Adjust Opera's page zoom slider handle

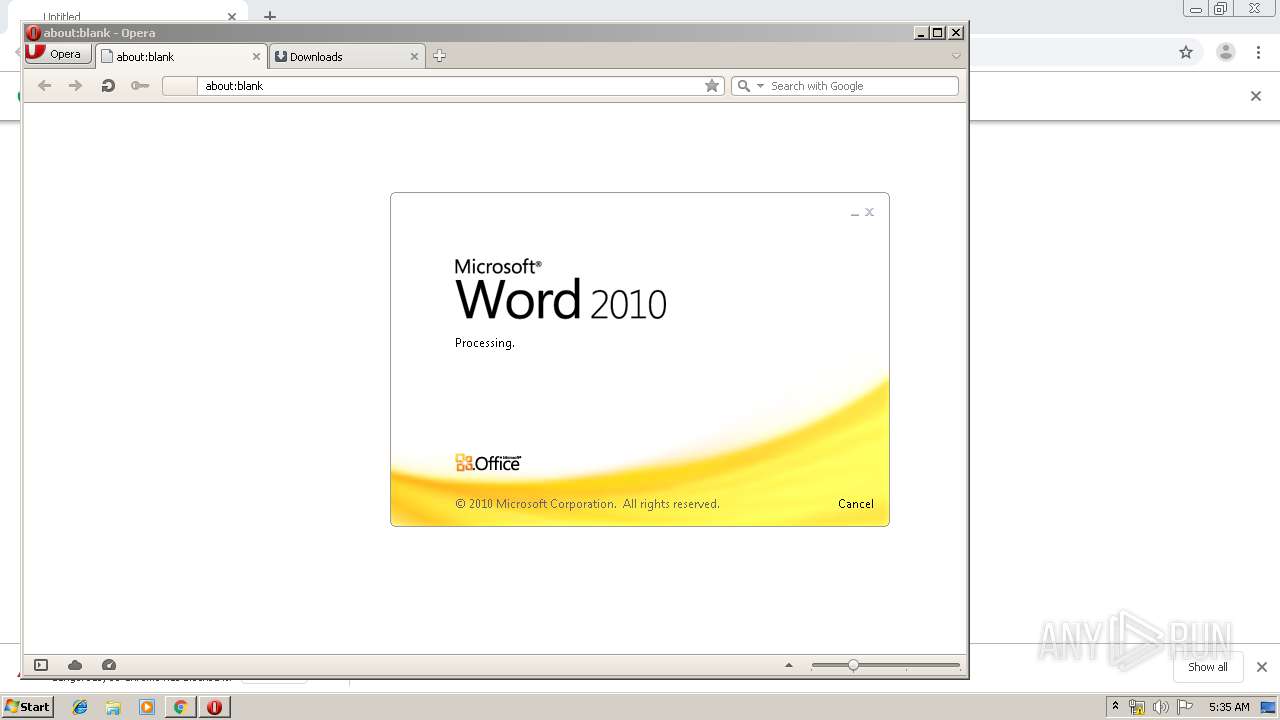(x=853, y=665)
